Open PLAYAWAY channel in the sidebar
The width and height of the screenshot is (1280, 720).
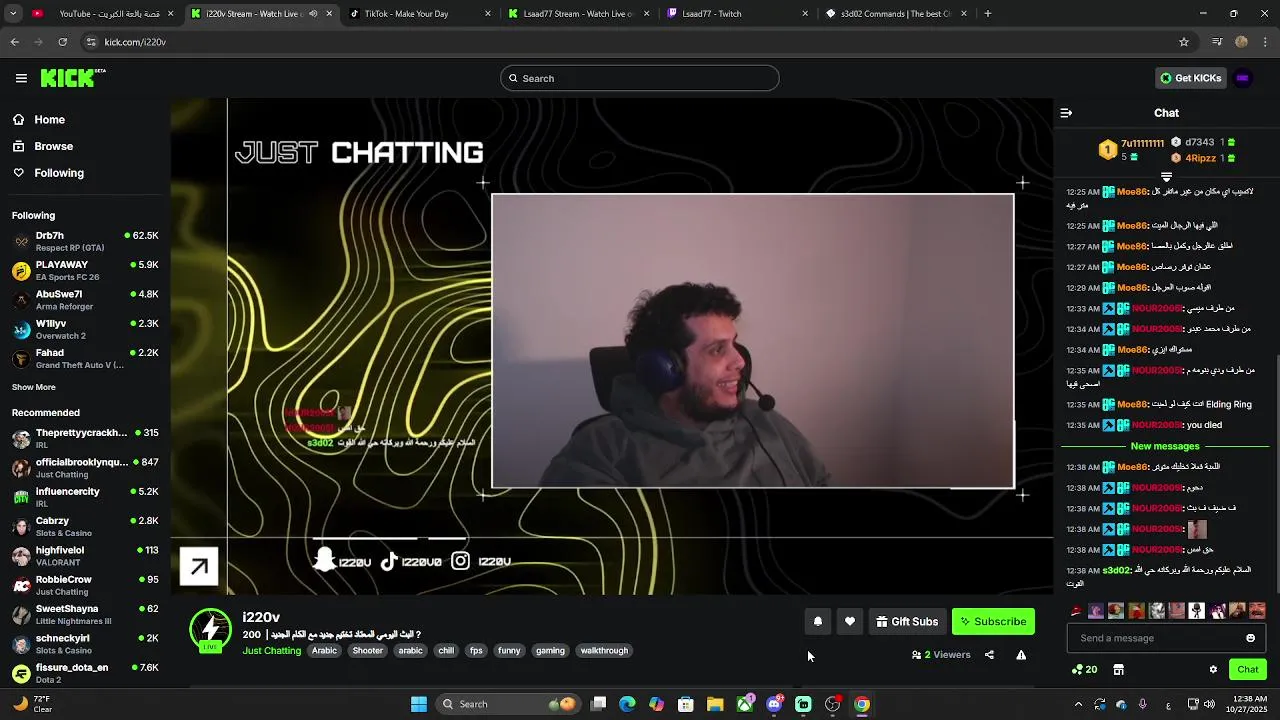click(x=85, y=270)
